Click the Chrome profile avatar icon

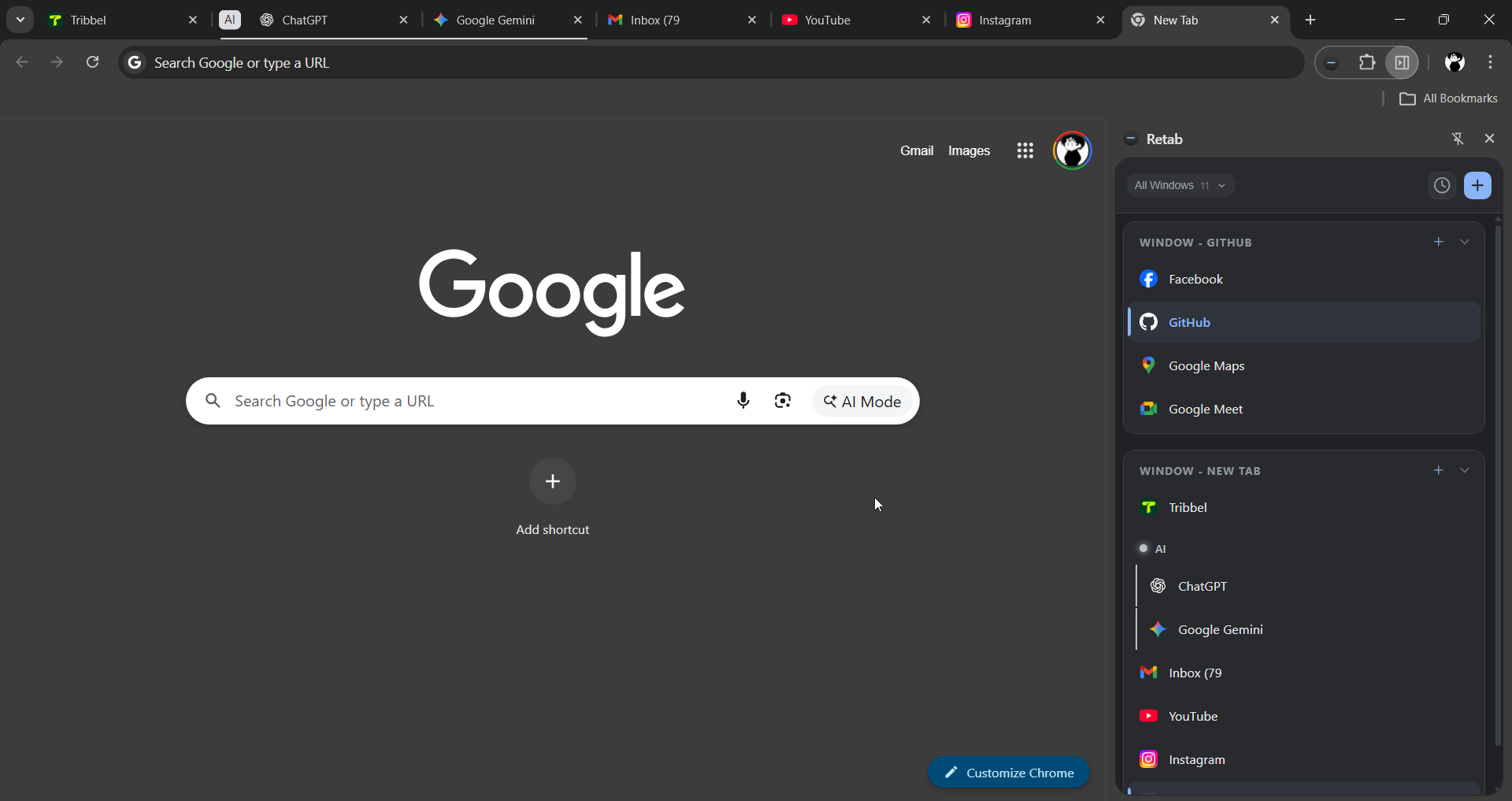pyautogui.click(x=1455, y=62)
